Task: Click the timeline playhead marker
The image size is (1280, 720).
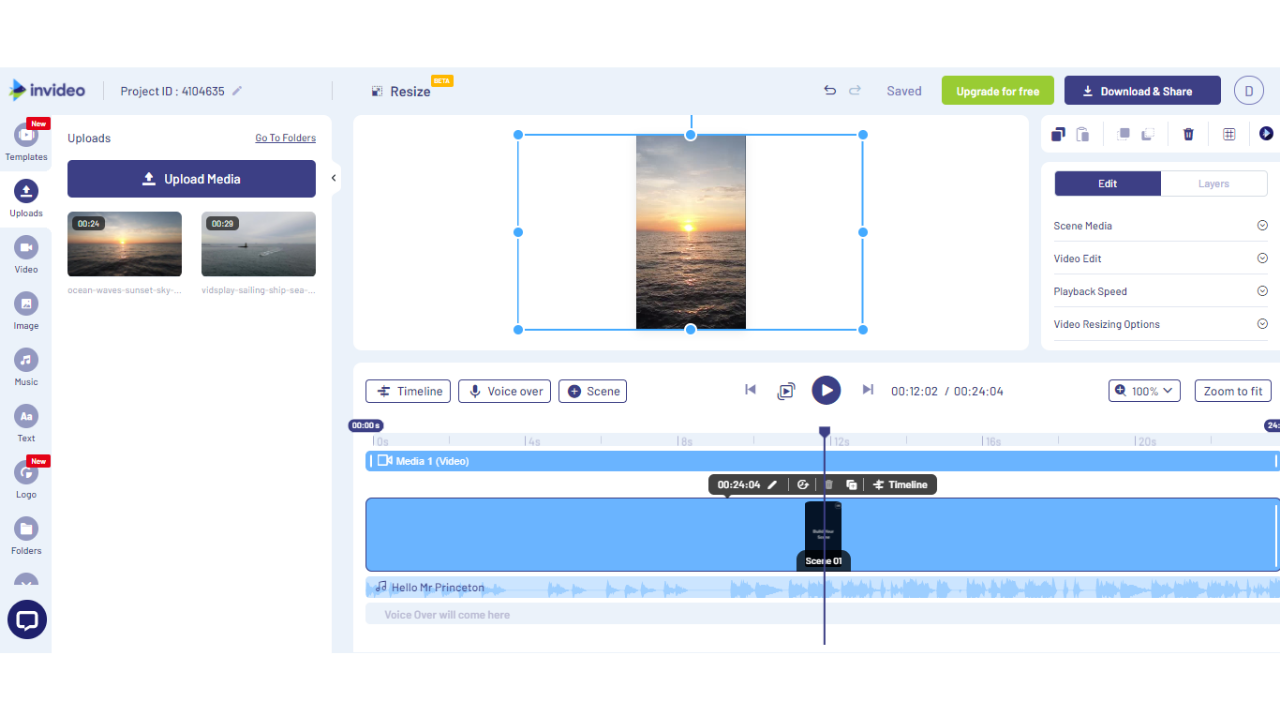Action: pos(823,430)
